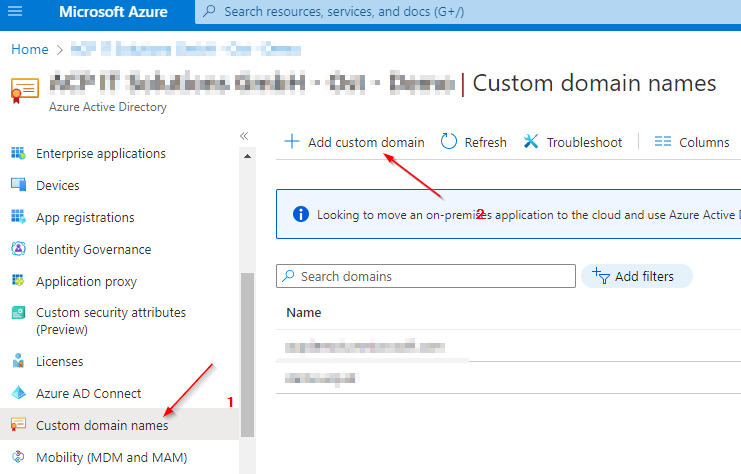
Task: Click Add filters button
Action: 637,276
